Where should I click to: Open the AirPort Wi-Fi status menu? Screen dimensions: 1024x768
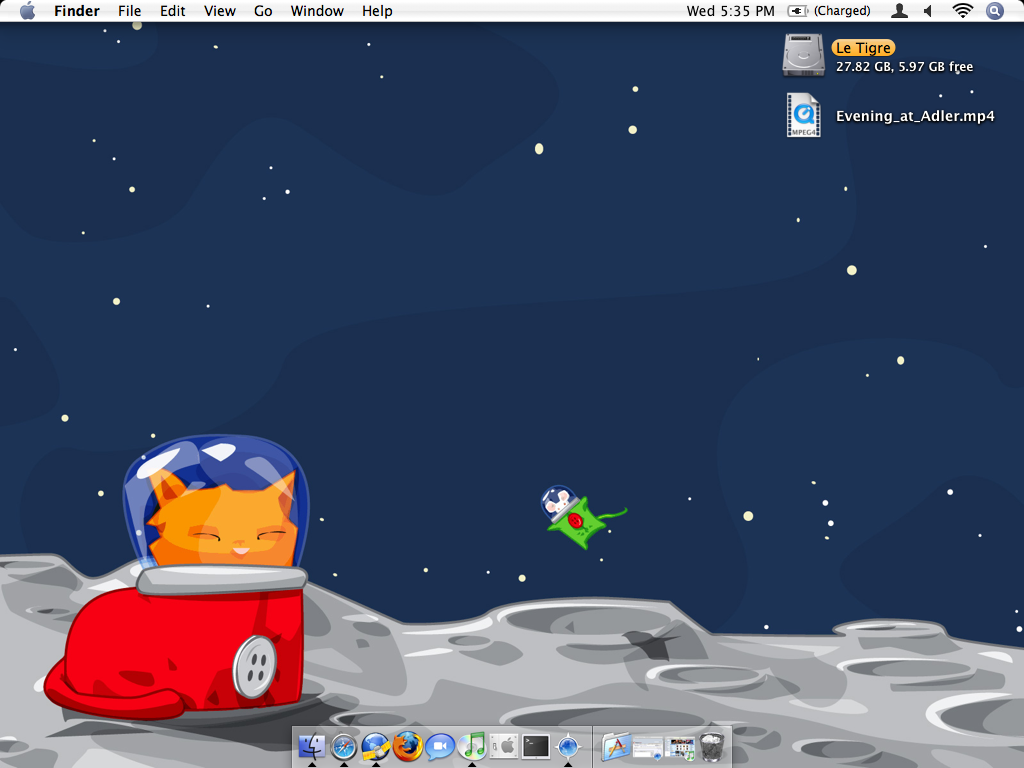(962, 10)
